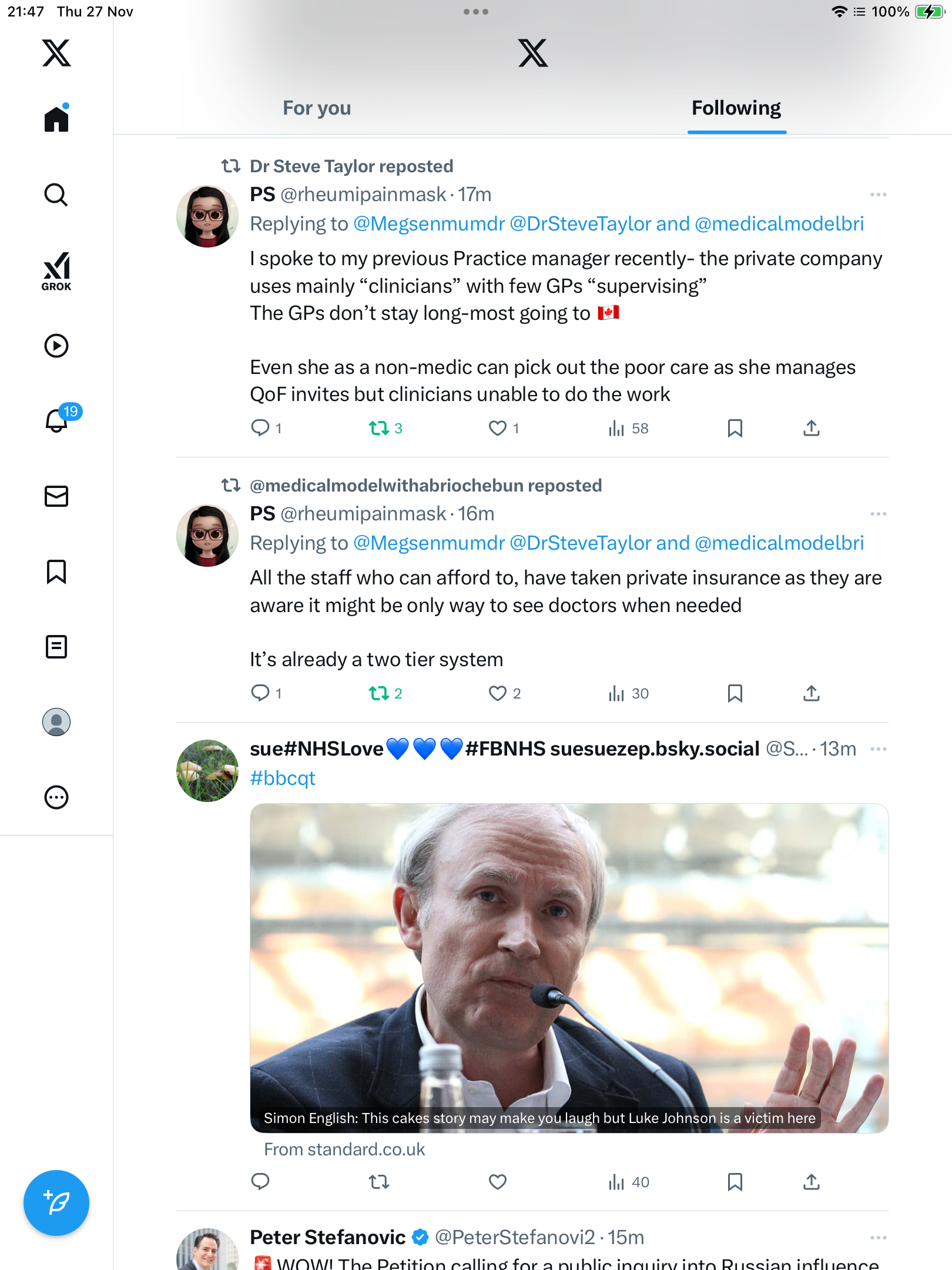Switch to the For you tab
The image size is (952, 1270).
click(x=317, y=108)
